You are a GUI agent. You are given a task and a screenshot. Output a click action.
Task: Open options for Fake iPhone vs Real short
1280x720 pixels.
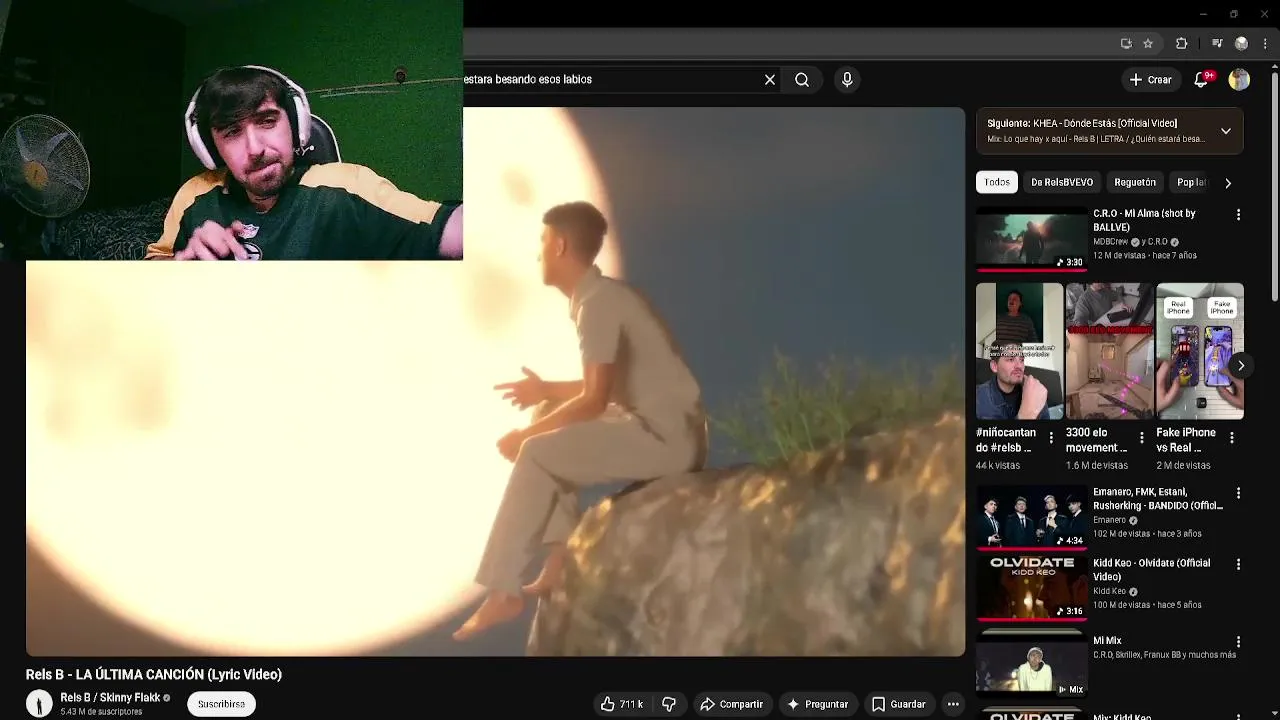pos(1232,438)
